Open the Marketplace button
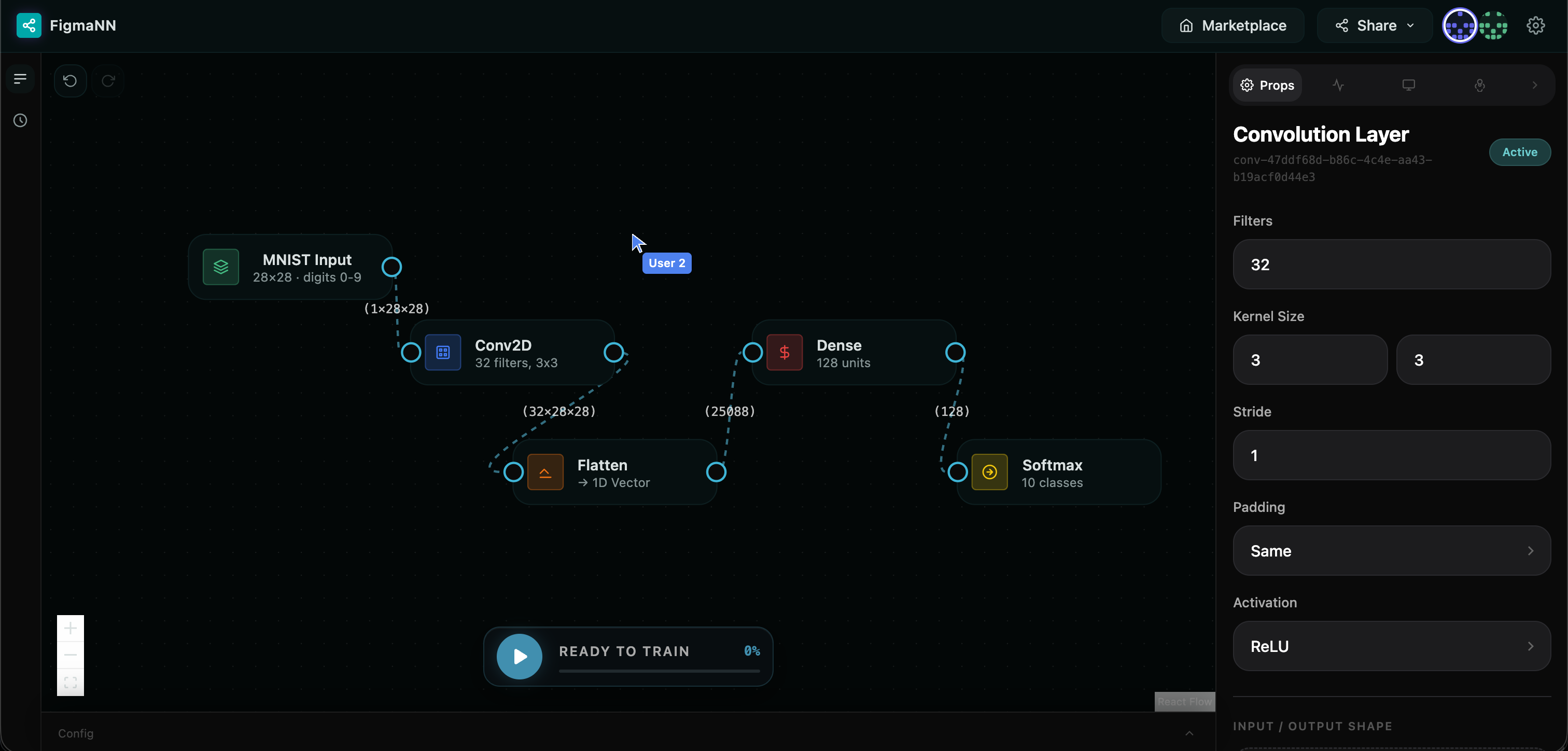Image resolution: width=1568 pixels, height=751 pixels. [x=1233, y=25]
